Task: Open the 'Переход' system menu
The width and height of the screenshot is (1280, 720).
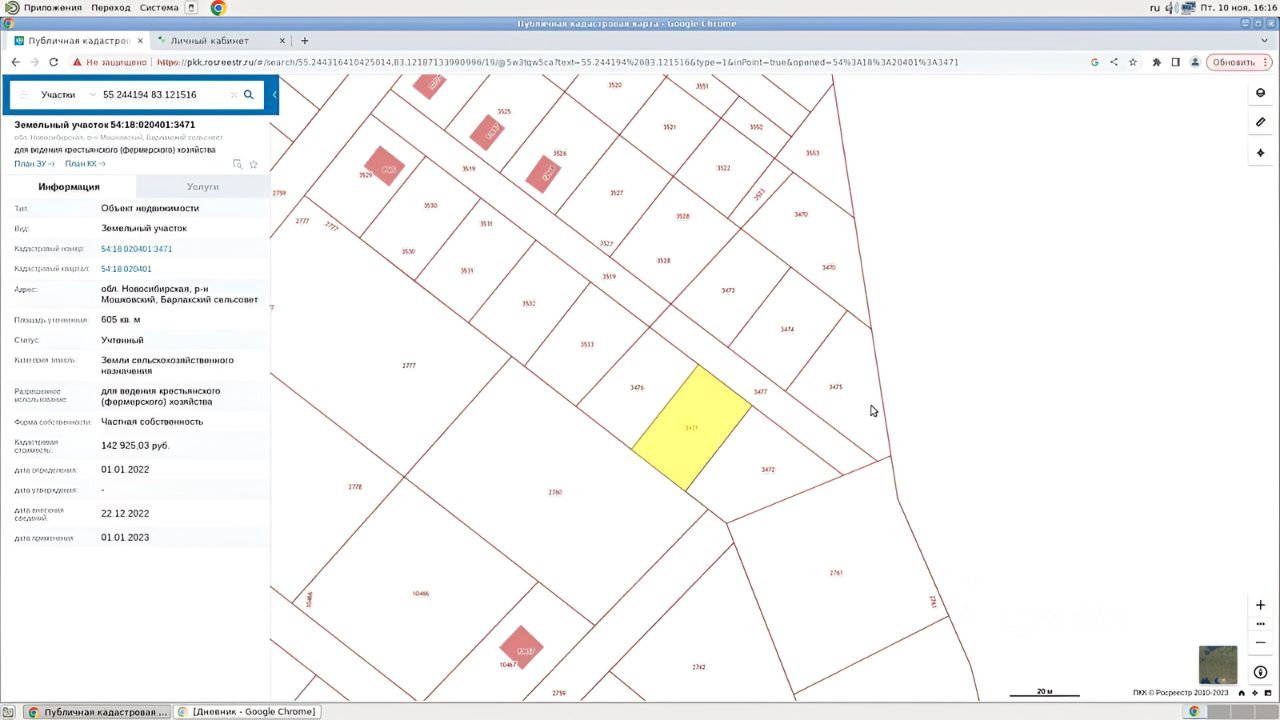Action: tap(111, 8)
